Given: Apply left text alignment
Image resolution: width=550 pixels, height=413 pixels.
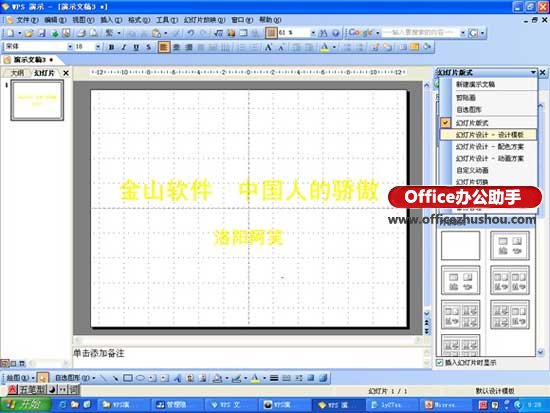Looking at the screenshot, I should (x=163, y=47).
